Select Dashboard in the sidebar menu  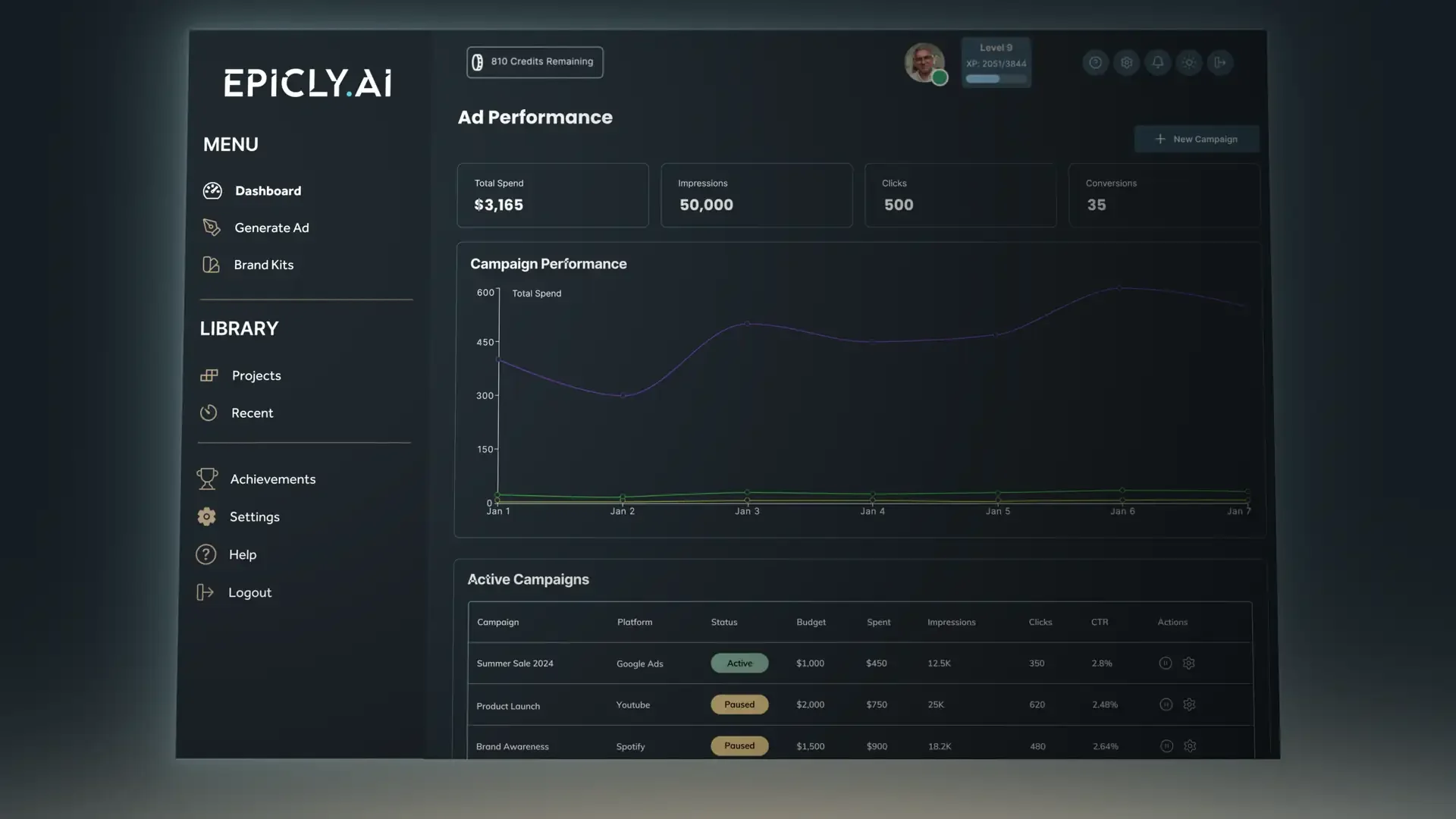(x=267, y=190)
